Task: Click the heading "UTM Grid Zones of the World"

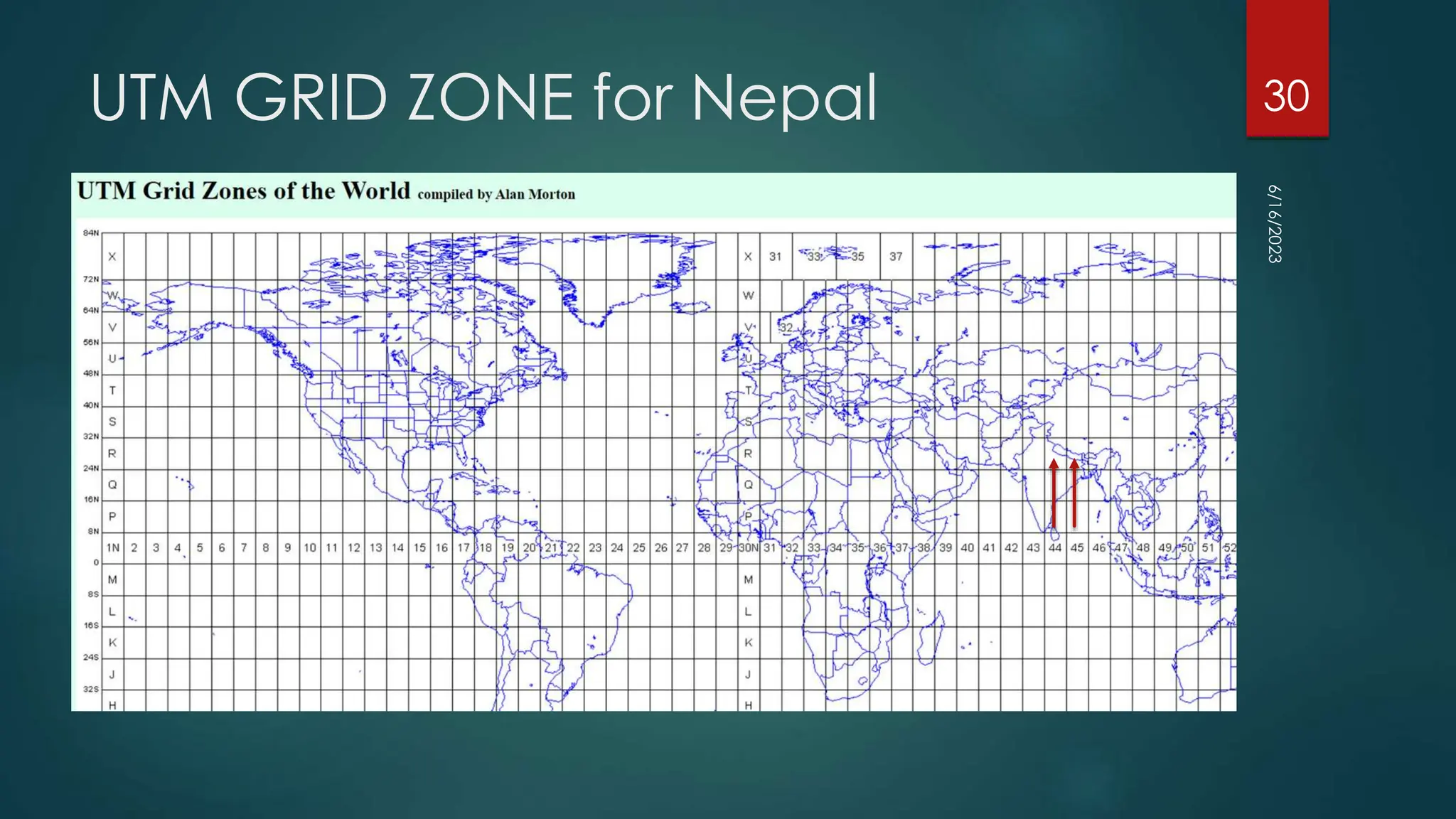Action: 244,191
